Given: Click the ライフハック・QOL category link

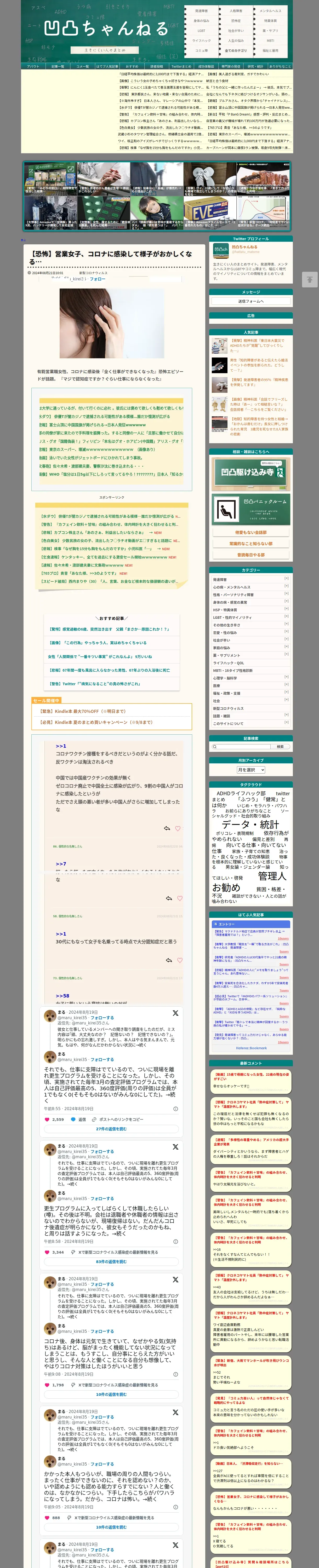Looking at the screenshot, I should 228,663.
